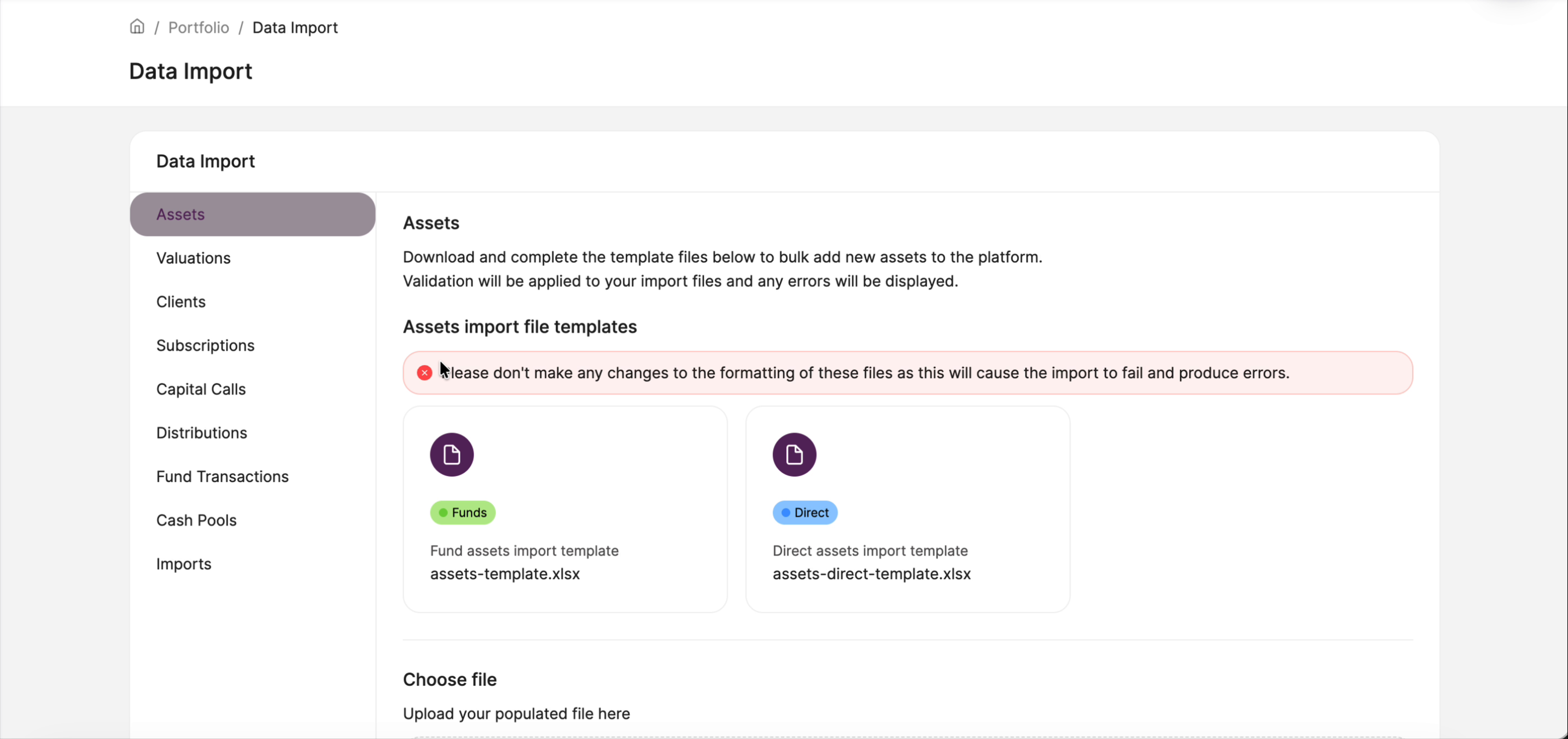
Task: Click the Funds template file icon
Action: [x=452, y=454]
